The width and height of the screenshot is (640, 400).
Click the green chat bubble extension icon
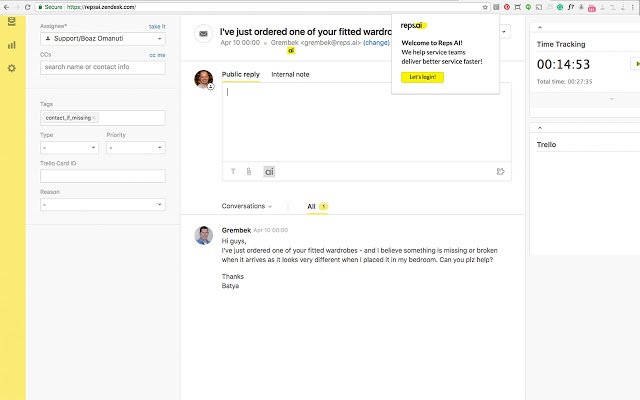(528, 7)
